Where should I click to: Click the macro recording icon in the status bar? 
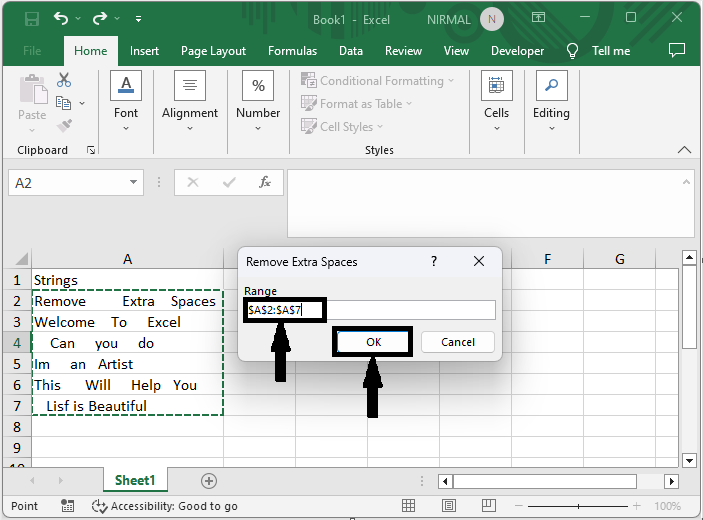68,506
